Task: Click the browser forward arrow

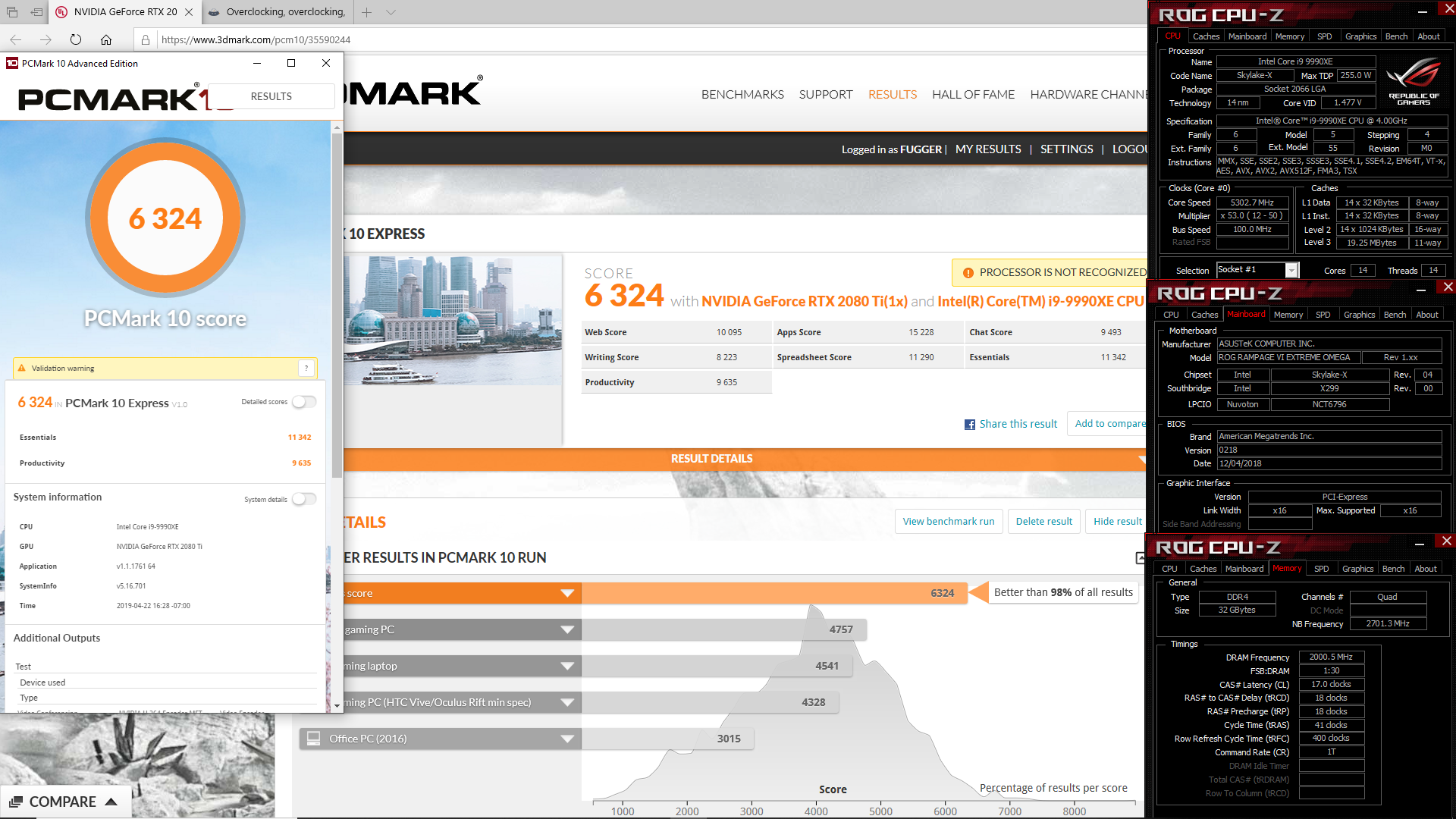Action: 45,39
